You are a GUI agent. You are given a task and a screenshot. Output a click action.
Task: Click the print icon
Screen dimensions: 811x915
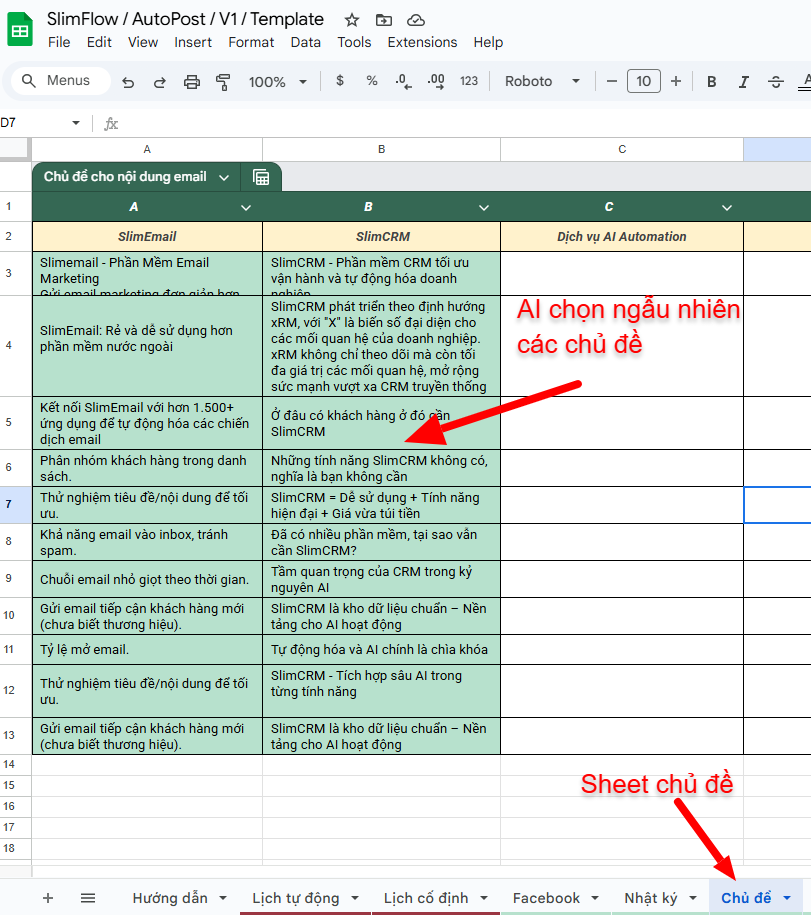pyautogui.click(x=192, y=82)
